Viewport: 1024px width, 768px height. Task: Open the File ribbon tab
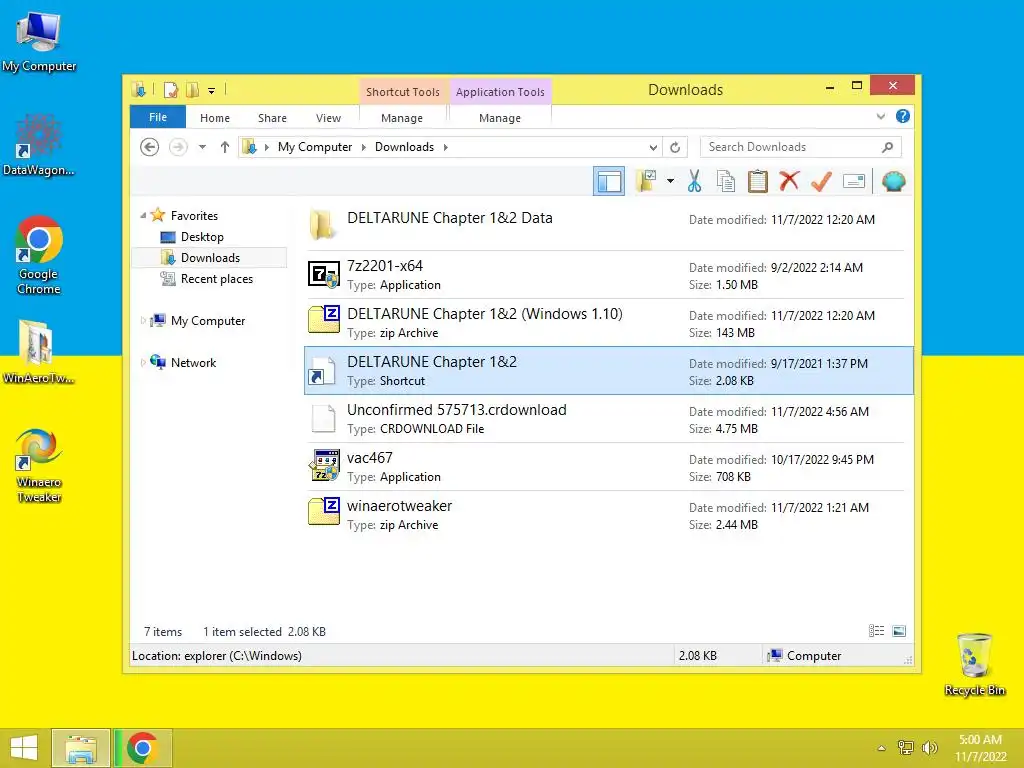pos(158,118)
